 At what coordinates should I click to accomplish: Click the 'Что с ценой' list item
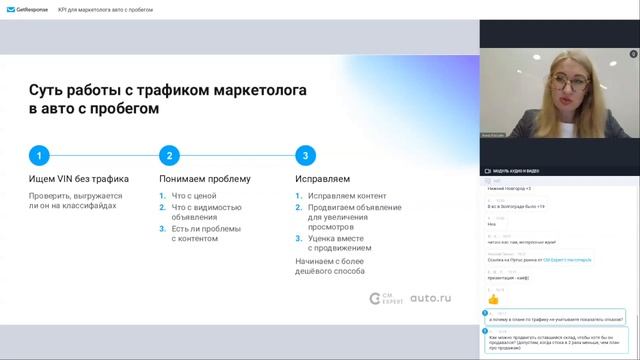188,196
